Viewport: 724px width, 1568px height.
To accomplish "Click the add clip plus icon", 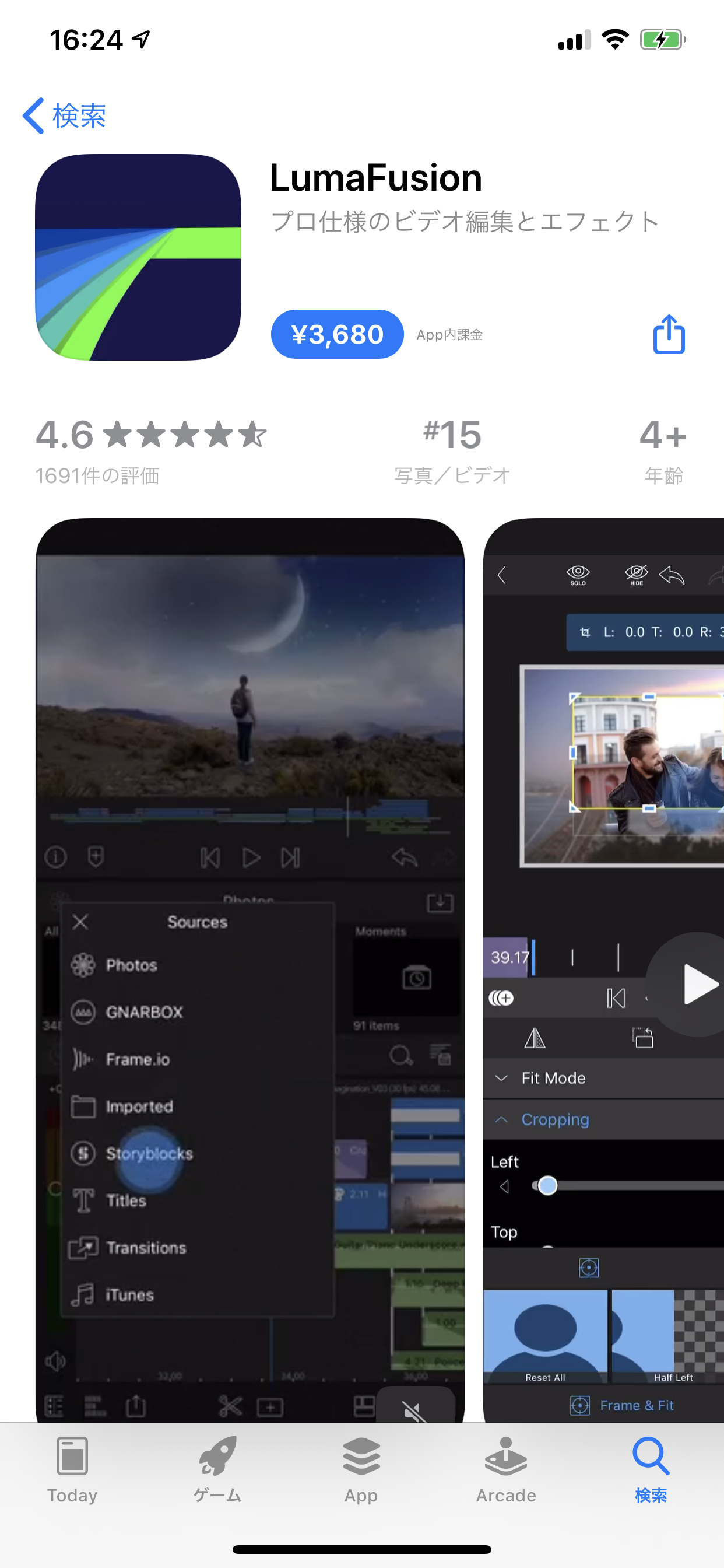I will pyautogui.click(x=270, y=1408).
